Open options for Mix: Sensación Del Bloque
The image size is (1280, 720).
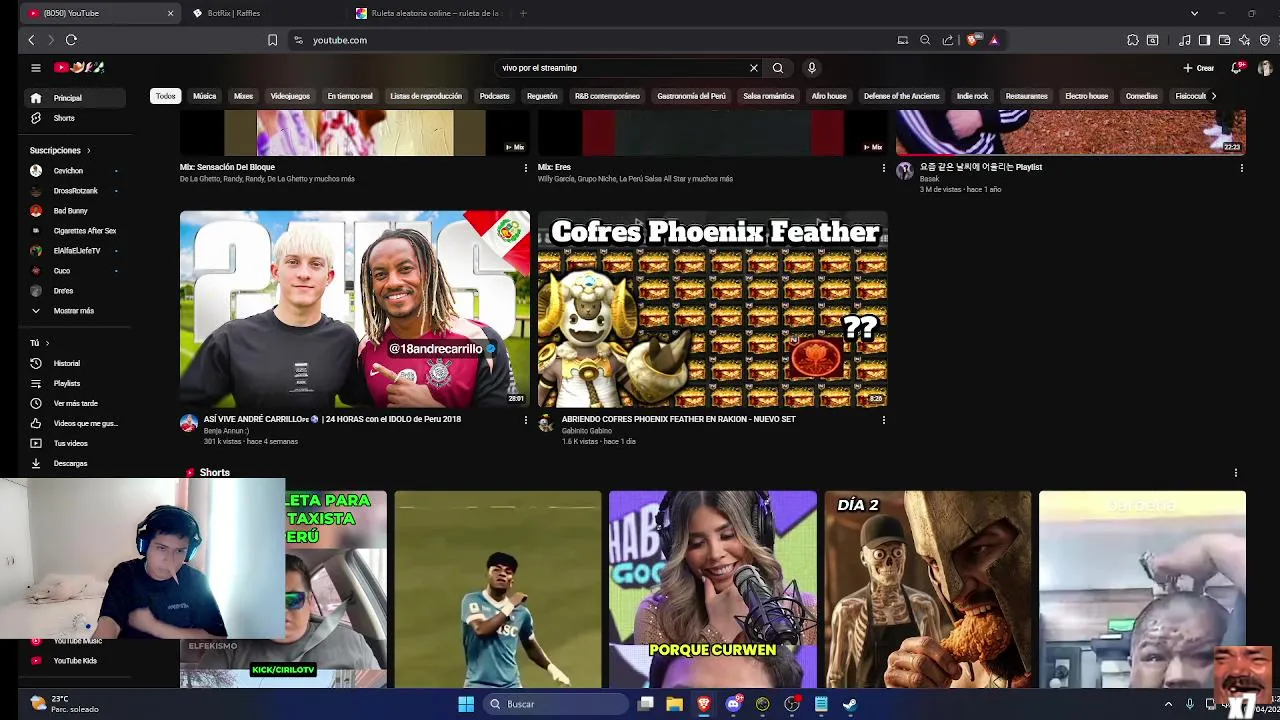coord(526,168)
